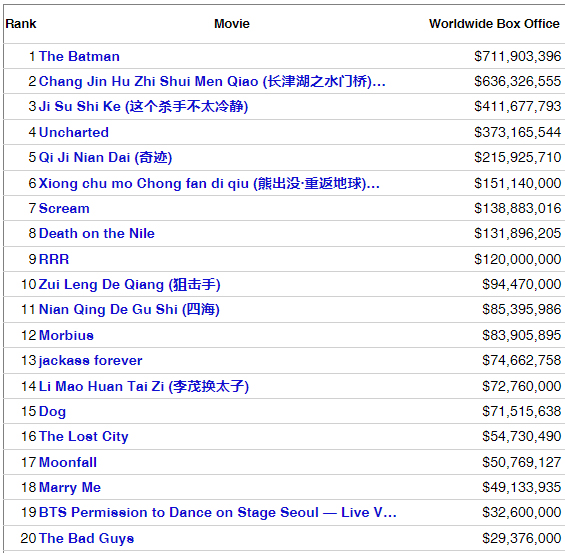Image resolution: width=565 pixels, height=553 pixels.
Task: Select the Qi Ji Nian Dai link
Action: point(105,157)
